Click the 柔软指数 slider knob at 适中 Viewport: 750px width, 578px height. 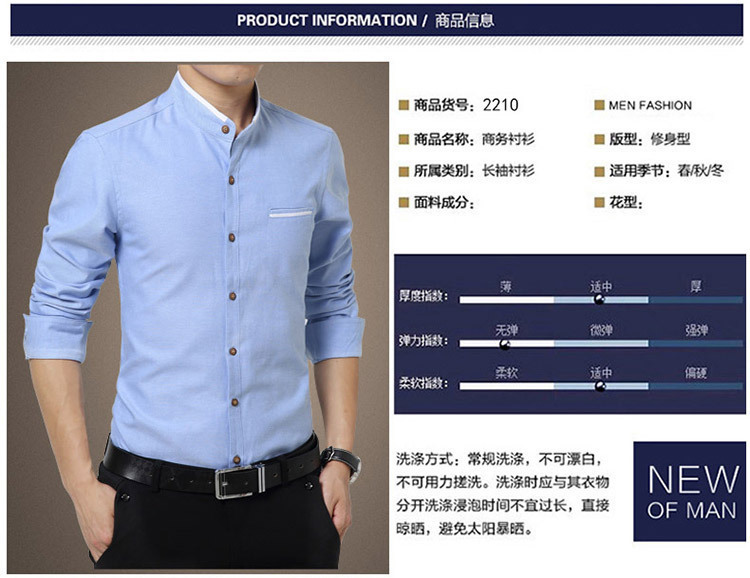pos(600,386)
